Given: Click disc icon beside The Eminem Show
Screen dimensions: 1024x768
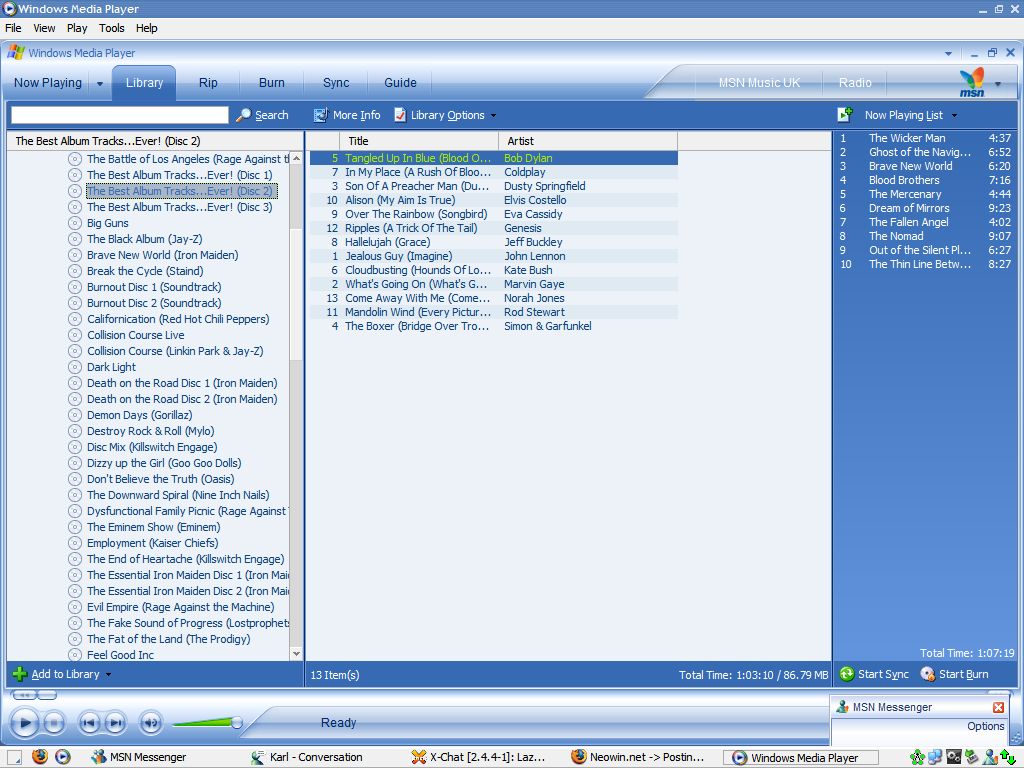Looking at the screenshot, I should (x=75, y=527).
